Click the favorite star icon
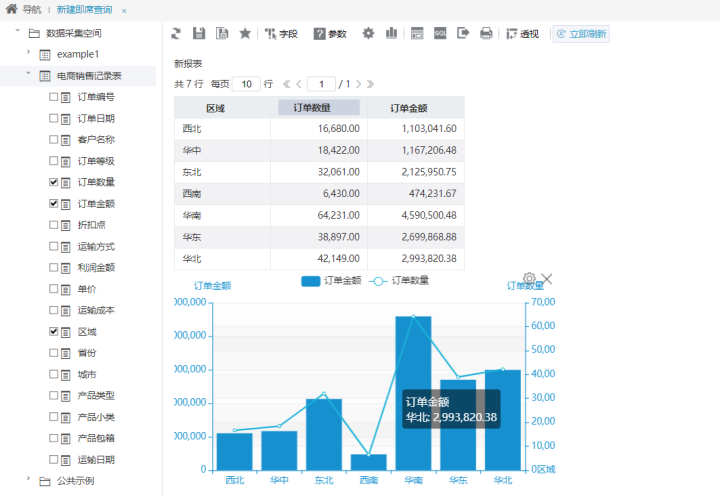Image resolution: width=720 pixels, height=497 pixels. coord(245,34)
